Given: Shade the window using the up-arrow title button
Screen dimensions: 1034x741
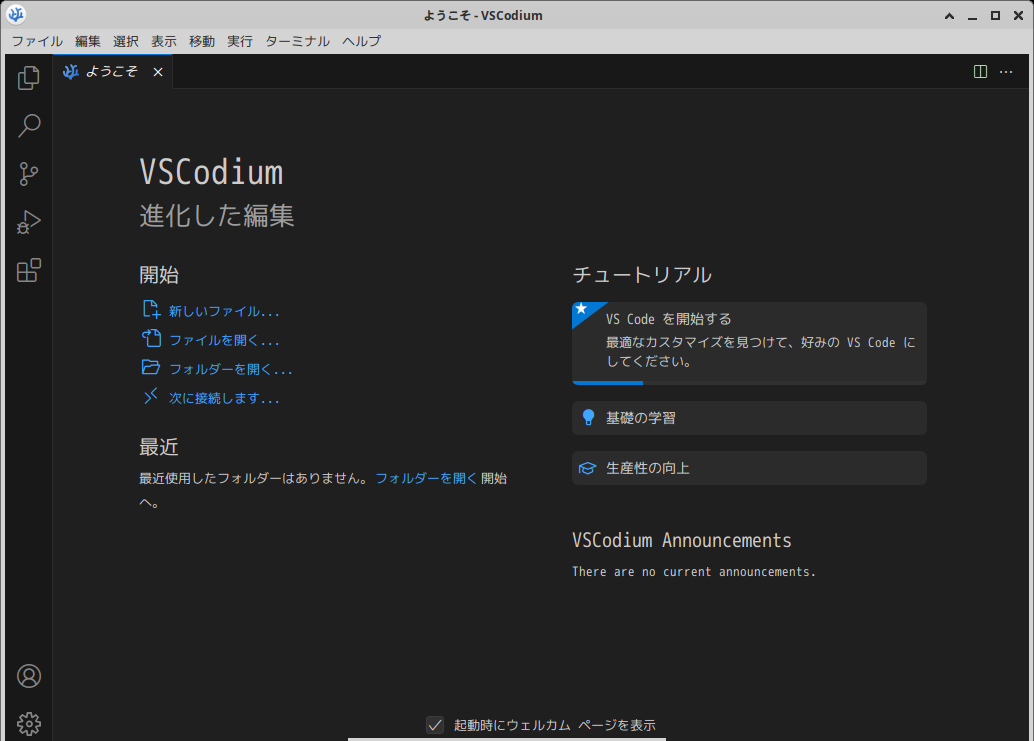Looking at the screenshot, I should point(950,15).
